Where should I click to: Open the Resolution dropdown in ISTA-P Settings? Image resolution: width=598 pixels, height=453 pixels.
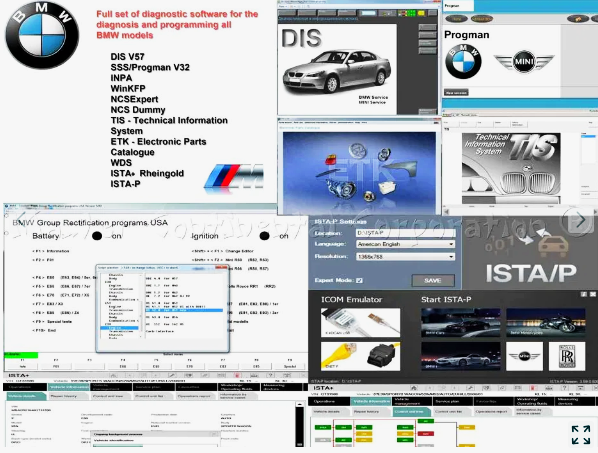click(x=405, y=257)
